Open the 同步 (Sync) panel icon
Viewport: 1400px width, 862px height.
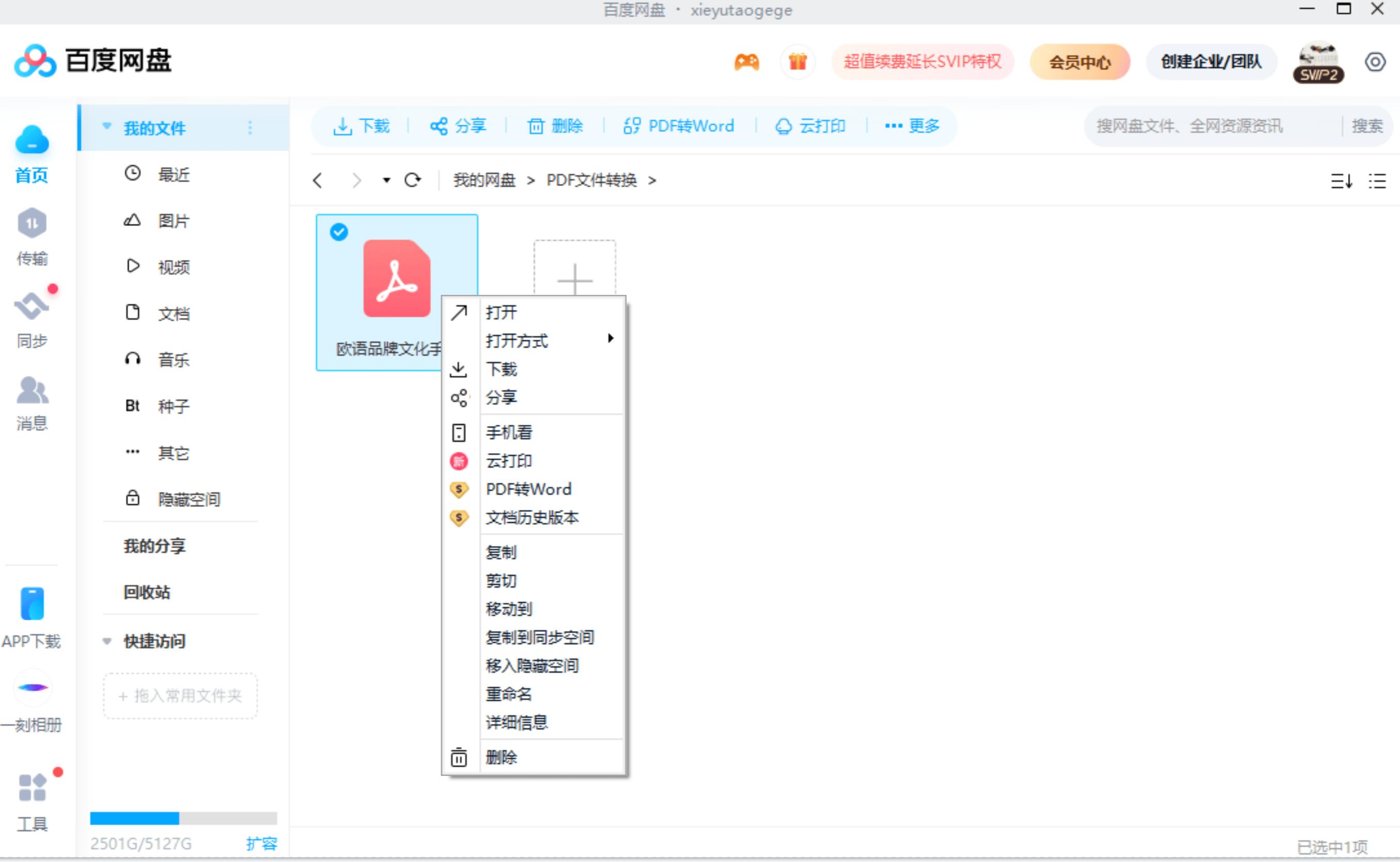coord(32,306)
